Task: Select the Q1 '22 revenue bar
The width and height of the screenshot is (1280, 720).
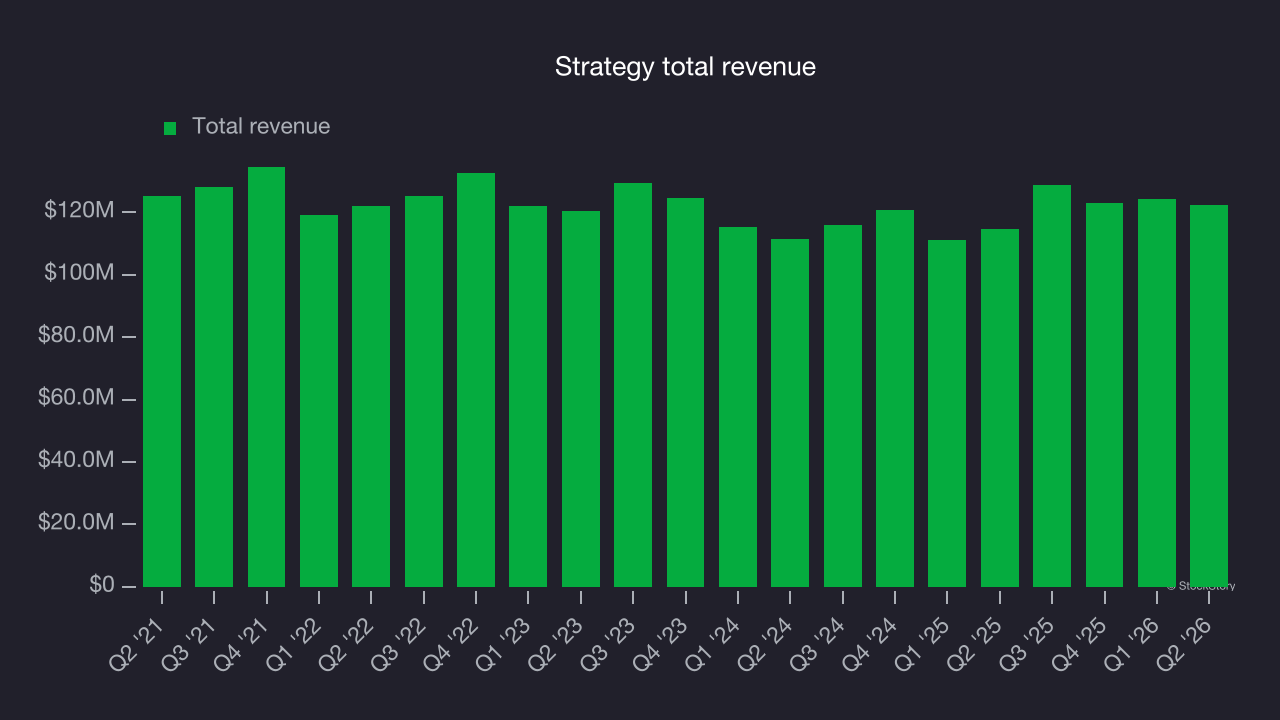Action: 319,401
